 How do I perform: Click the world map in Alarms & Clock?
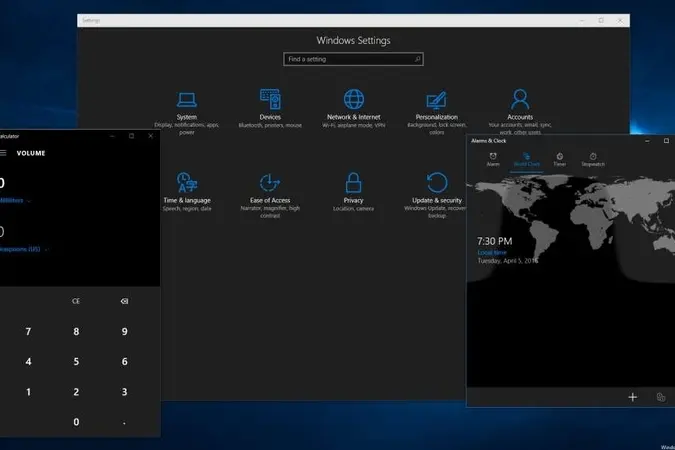pyautogui.click(x=571, y=228)
